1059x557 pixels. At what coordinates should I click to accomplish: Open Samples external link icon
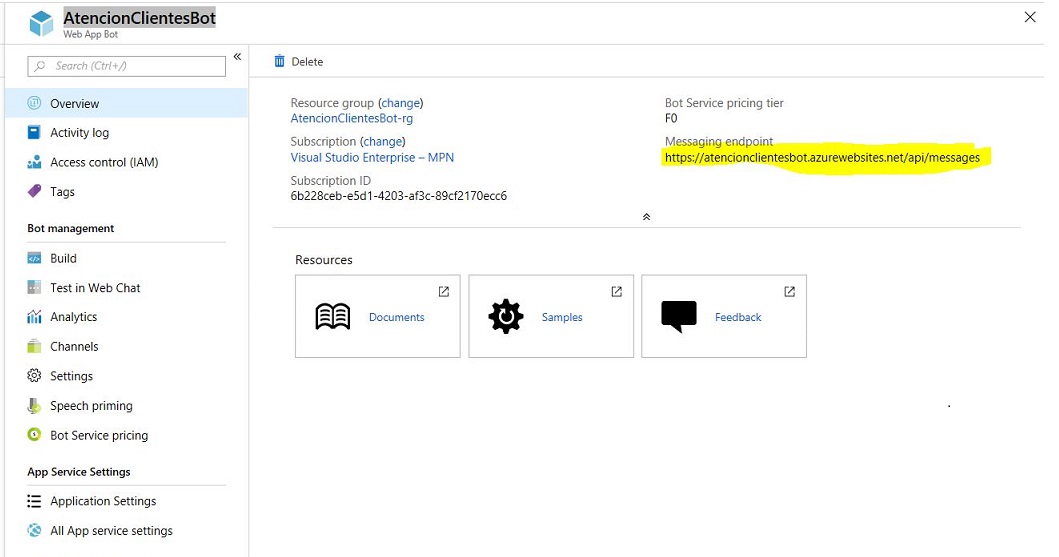[x=617, y=292]
